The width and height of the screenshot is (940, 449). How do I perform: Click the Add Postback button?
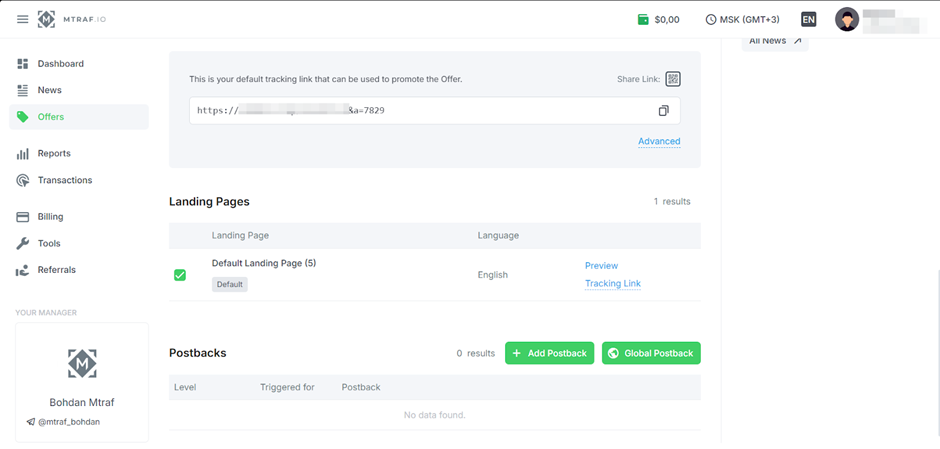coord(549,353)
